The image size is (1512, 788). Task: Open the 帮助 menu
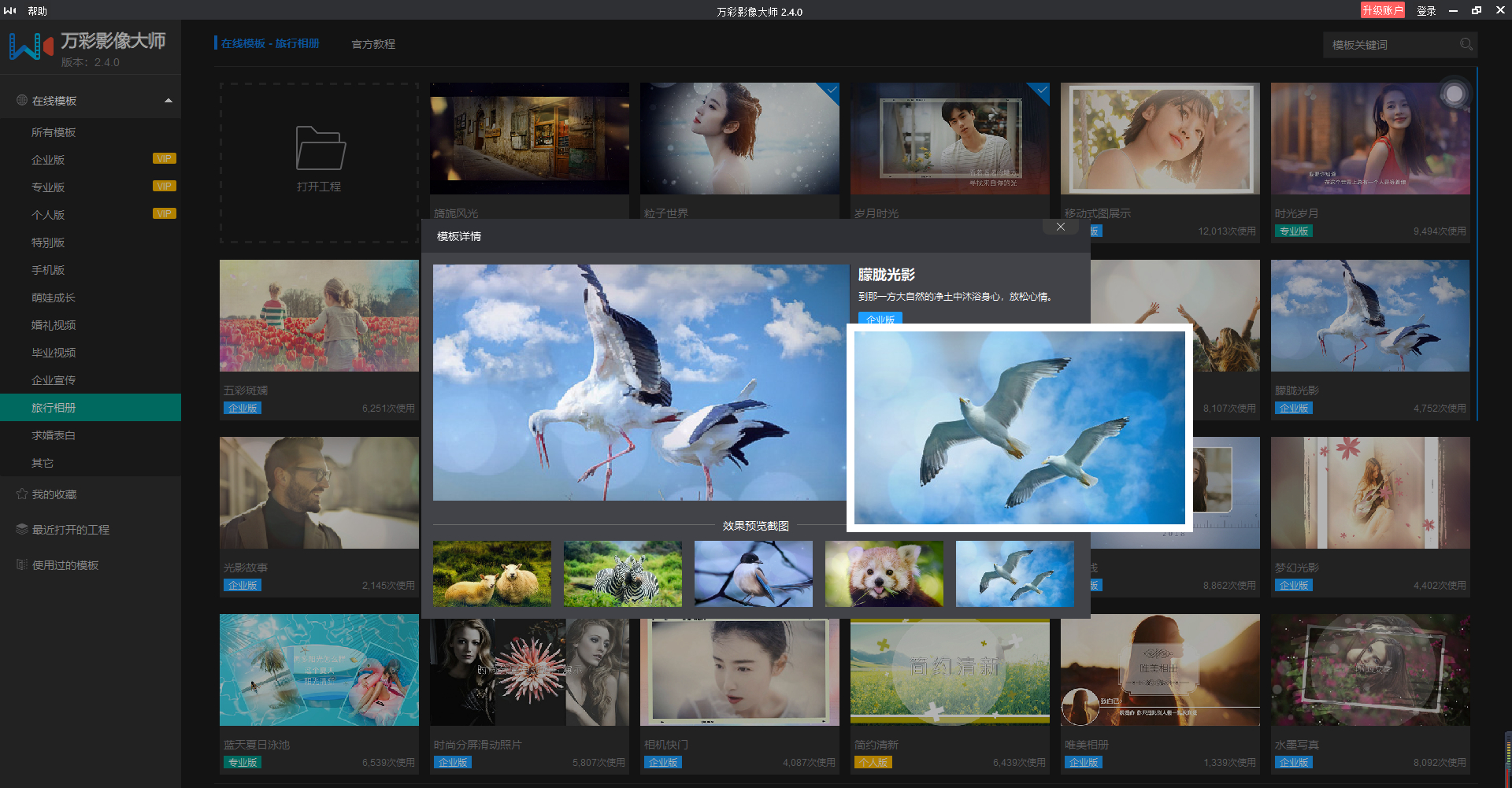click(38, 11)
